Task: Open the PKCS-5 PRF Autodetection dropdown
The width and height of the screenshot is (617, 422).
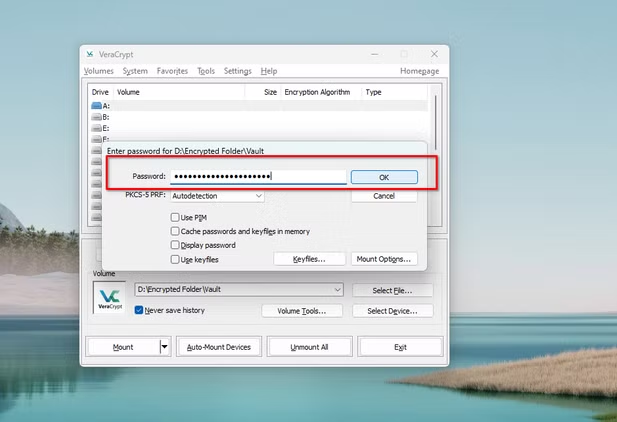Action: pyautogui.click(x=258, y=196)
